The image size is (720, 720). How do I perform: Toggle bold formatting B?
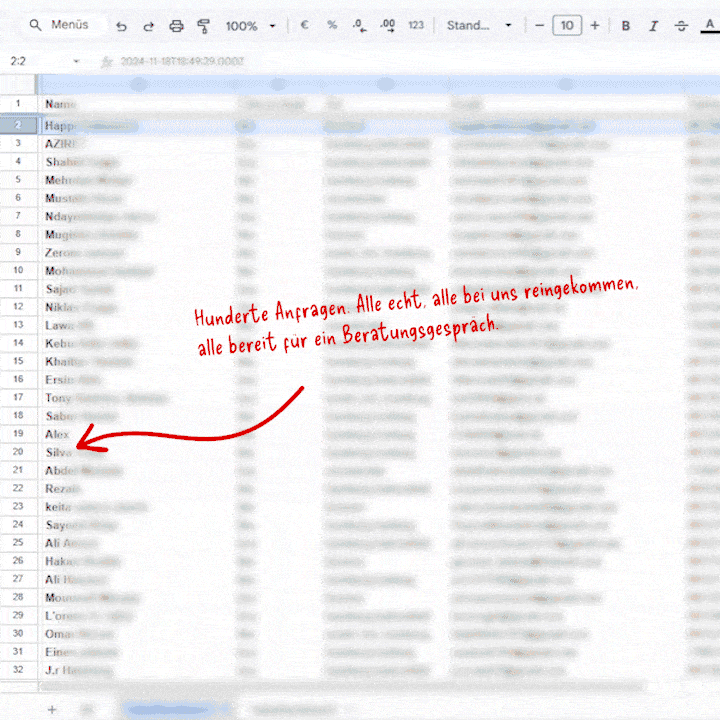point(625,26)
